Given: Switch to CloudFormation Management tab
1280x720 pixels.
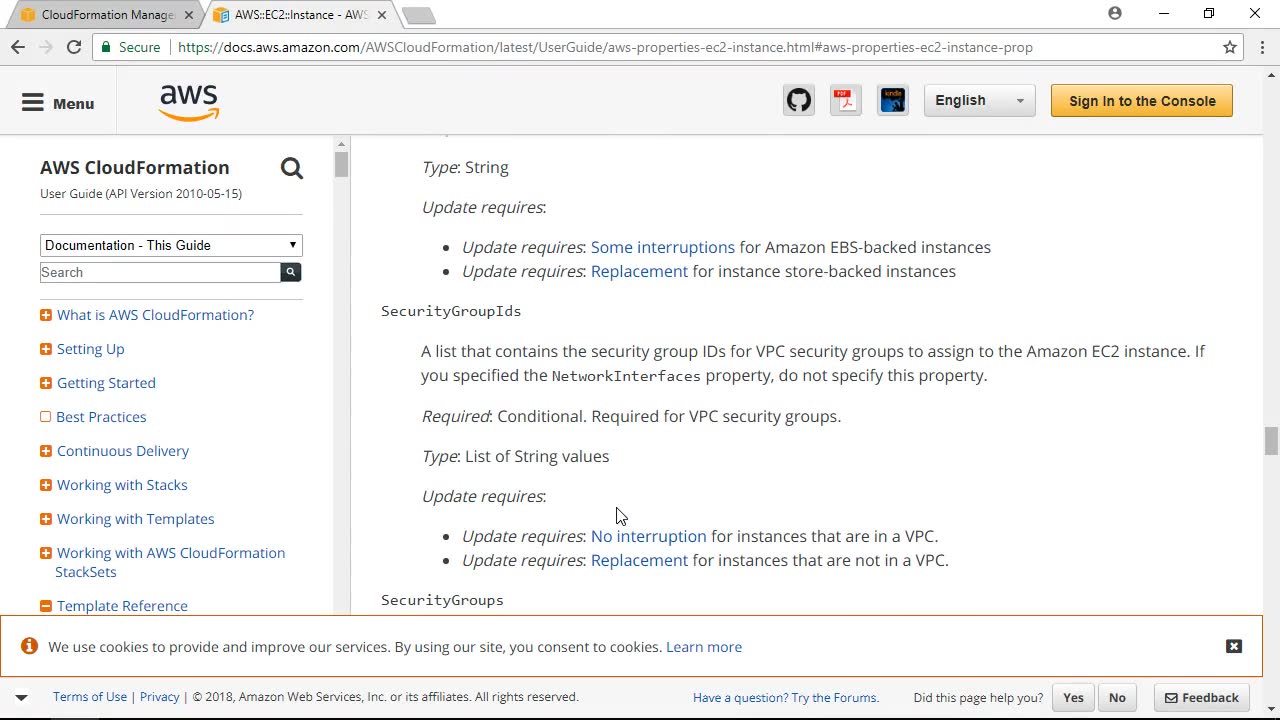Looking at the screenshot, I should coord(106,15).
